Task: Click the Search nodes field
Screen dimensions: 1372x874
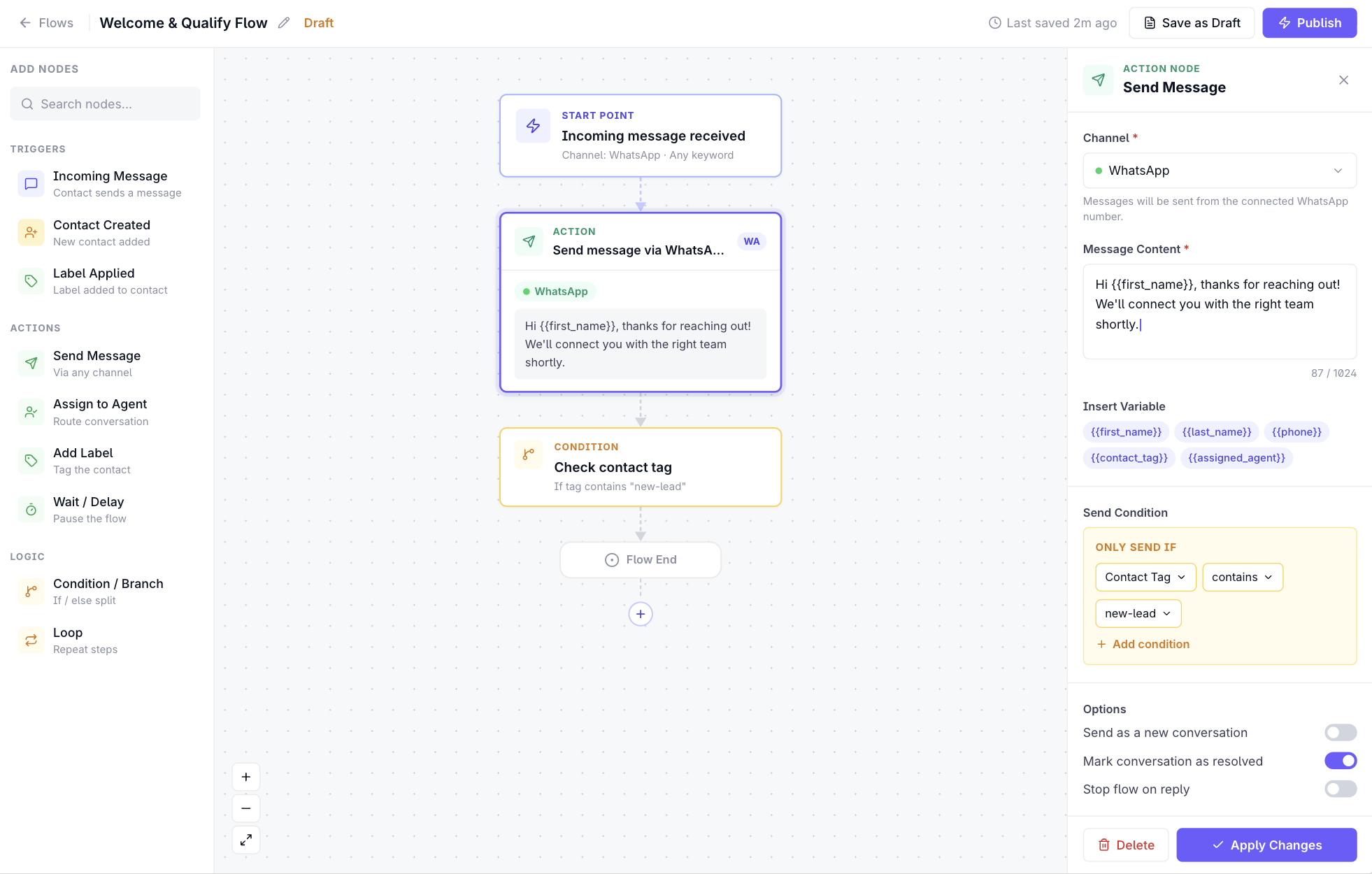Action: [x=105, y=103]
